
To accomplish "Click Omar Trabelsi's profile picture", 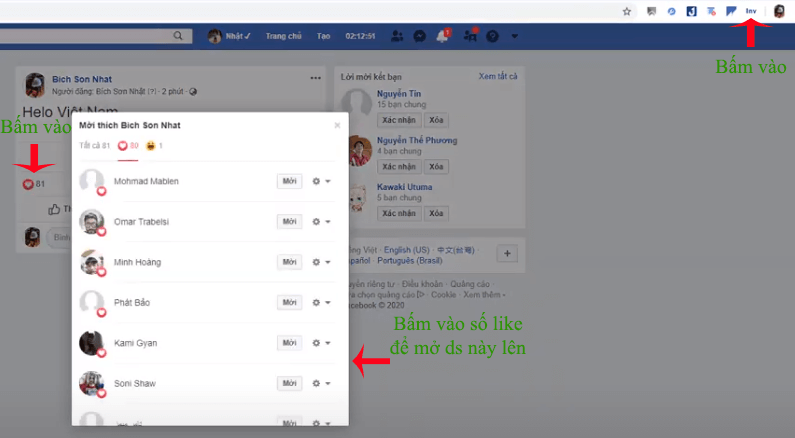I will click(x=92, y=222).
